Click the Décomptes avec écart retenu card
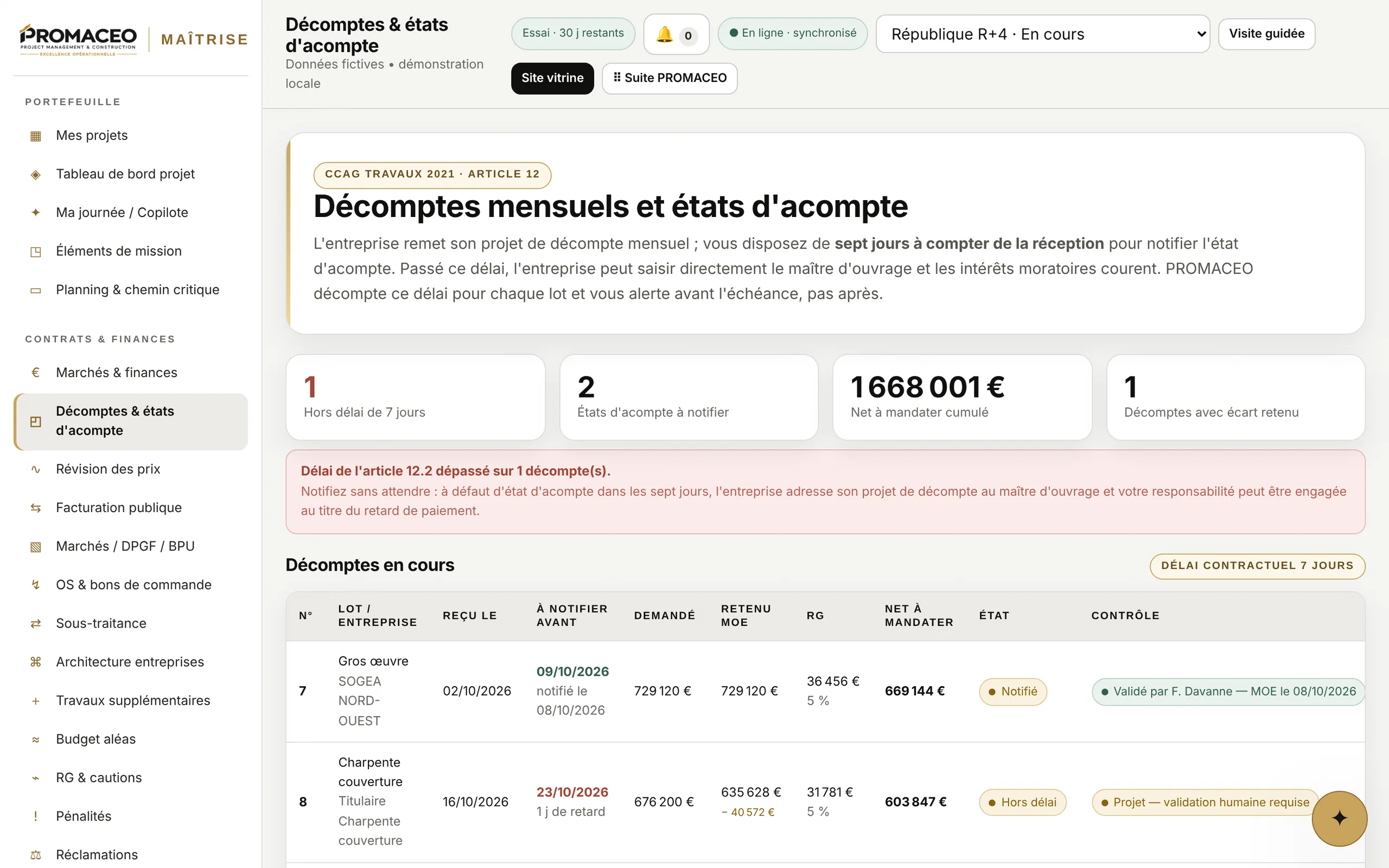The width and height of the screenshot is (1389, 868). coord(1236,397)
